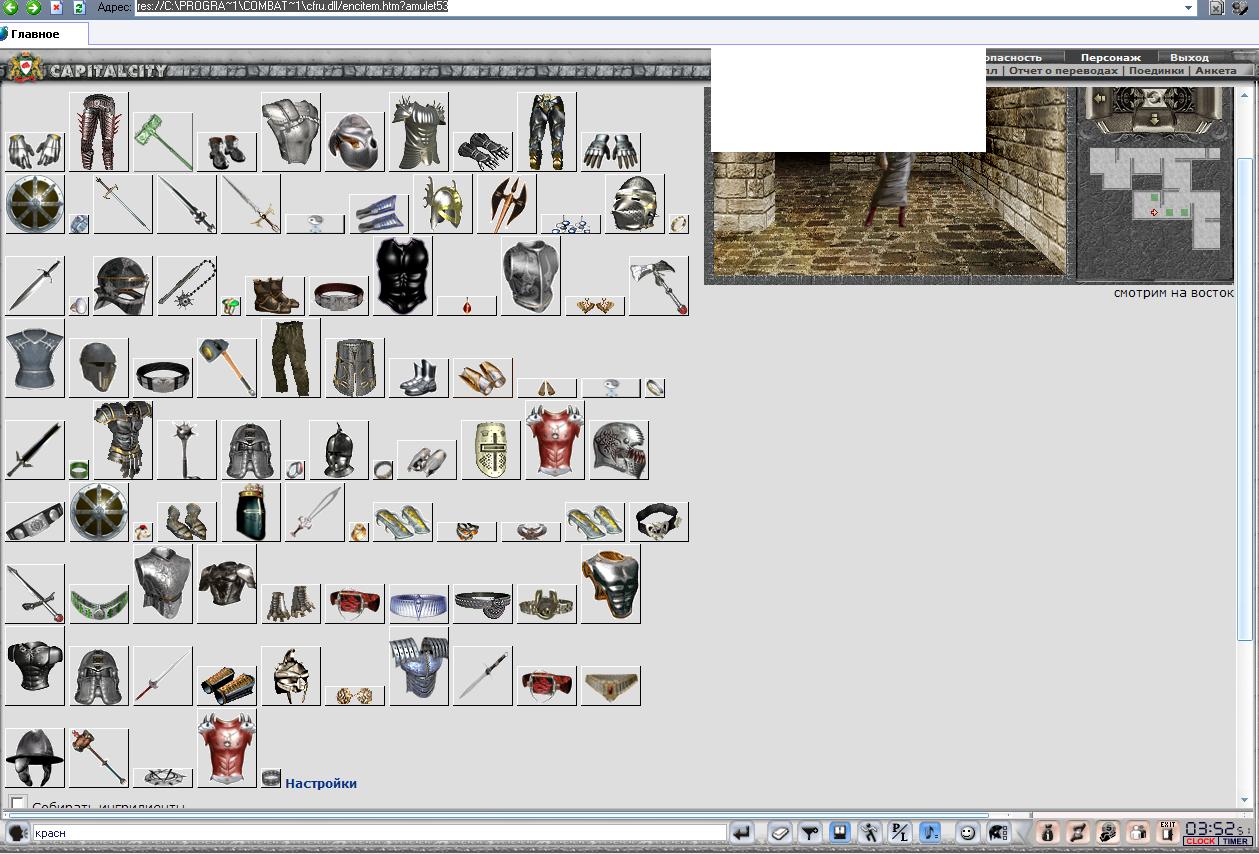Click the Настройки link
The width and height of the screenshot is (1259, 854).
coord(321,783)
